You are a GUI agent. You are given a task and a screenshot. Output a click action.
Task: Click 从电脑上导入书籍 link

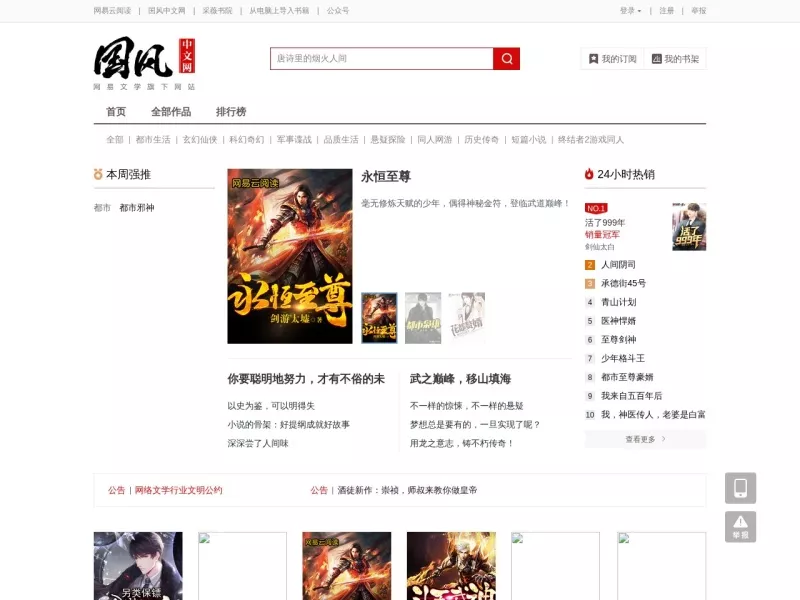(x=279, y=11)
